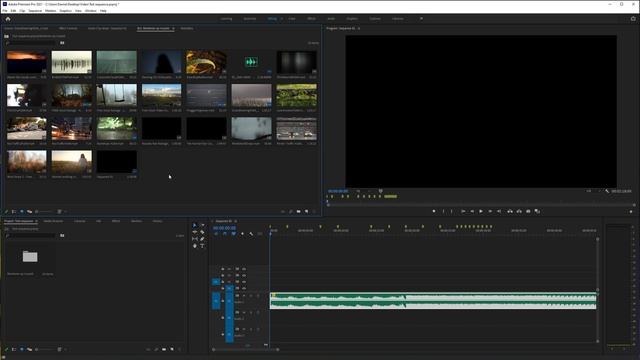The height and width of the screenshot is (360, 640).
Task: Open the File menu
Action: tap(5, 11)
